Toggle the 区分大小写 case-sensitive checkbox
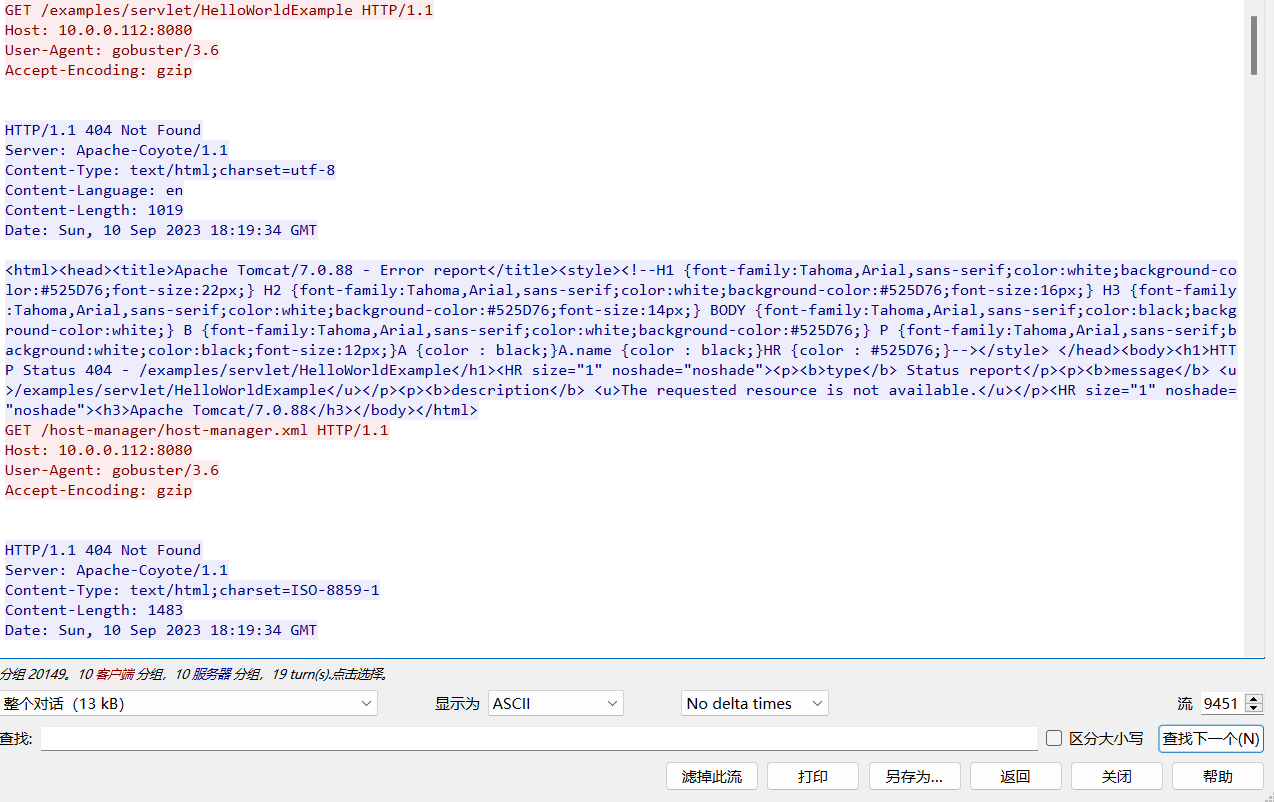1274x802 pixels. pos(1054,738)
